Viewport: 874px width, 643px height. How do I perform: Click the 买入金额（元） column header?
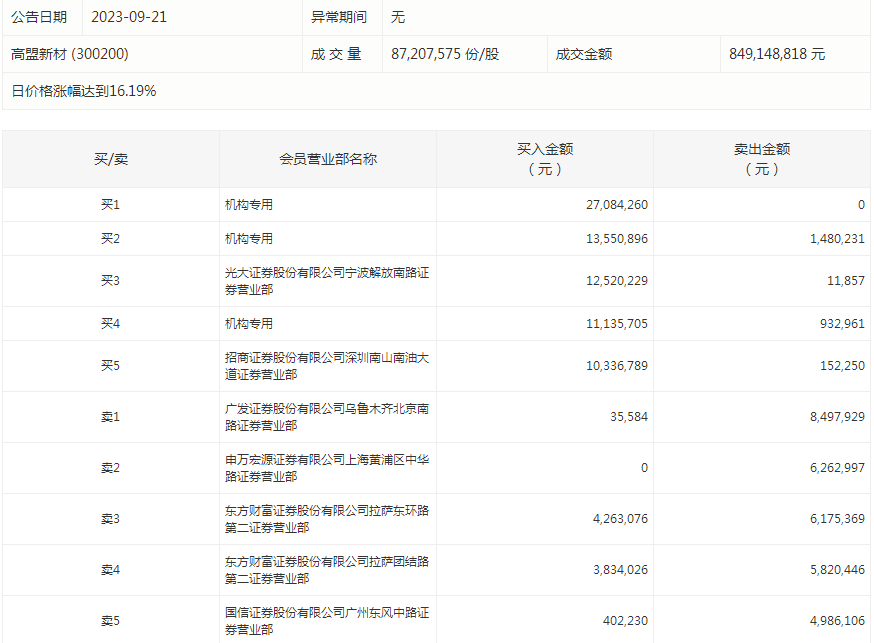tap(544, 159)
